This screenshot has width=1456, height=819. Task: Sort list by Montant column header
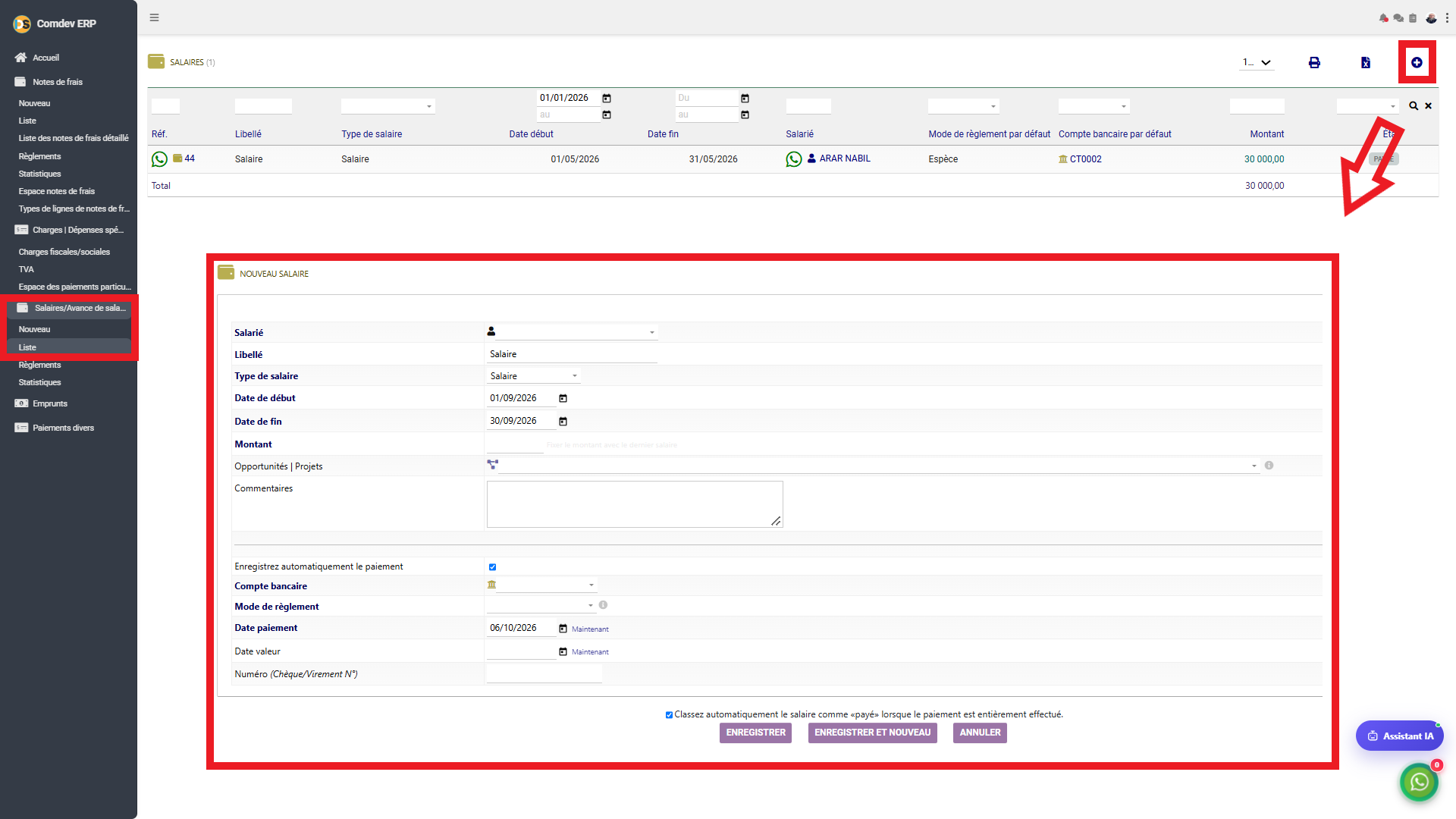pyautogui.click(x=1266, y=134)
